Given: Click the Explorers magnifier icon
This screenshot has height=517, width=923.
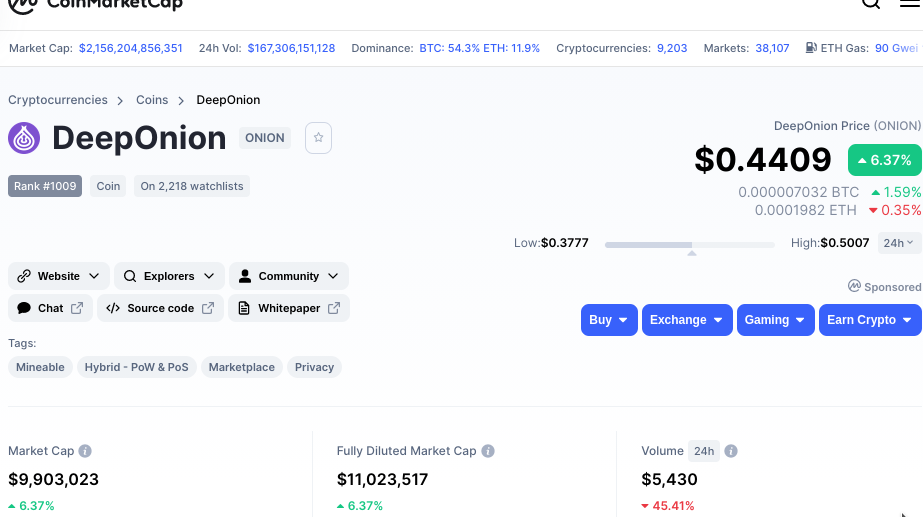Looking at the screenshot, I should (130, 276).
